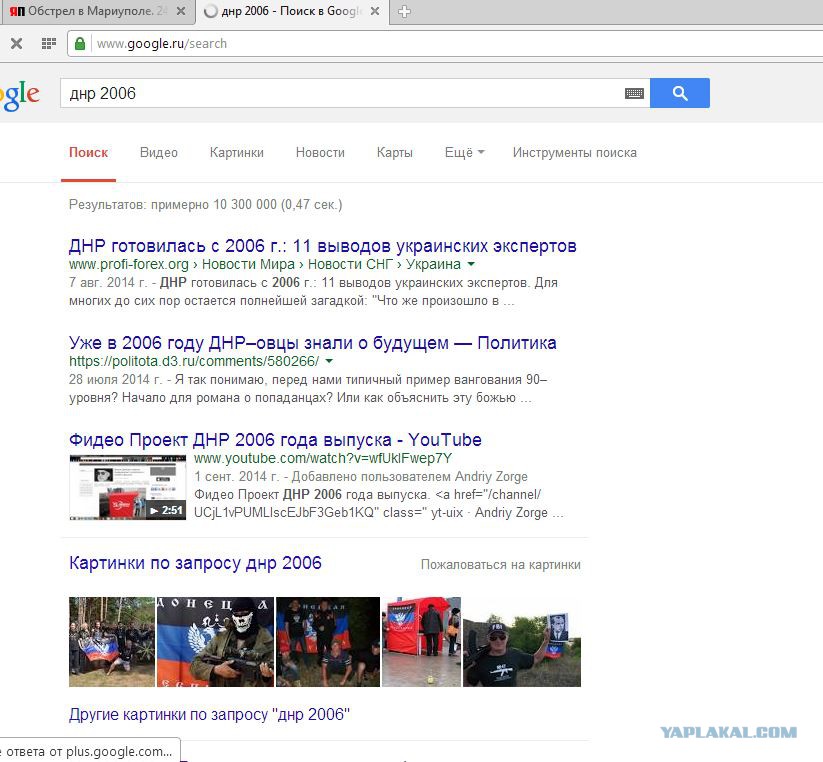Expand the 'Ещё' dropdown menu
This screenshot has height=762, width=823.
pyautogui.click(x=465, y=153)
